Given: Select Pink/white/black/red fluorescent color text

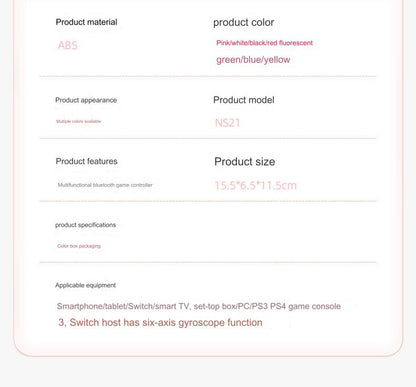Looking at the screenshot, I should [x=264, y=43].
